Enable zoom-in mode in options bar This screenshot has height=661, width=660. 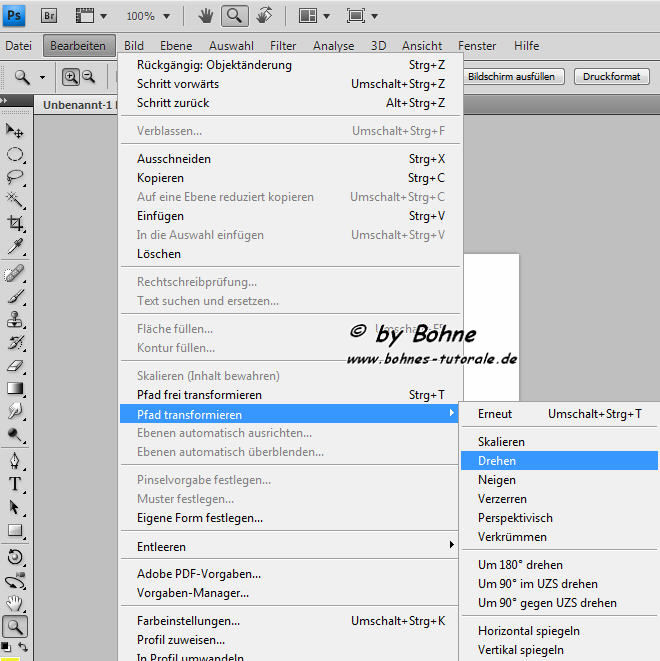(71, 77)
